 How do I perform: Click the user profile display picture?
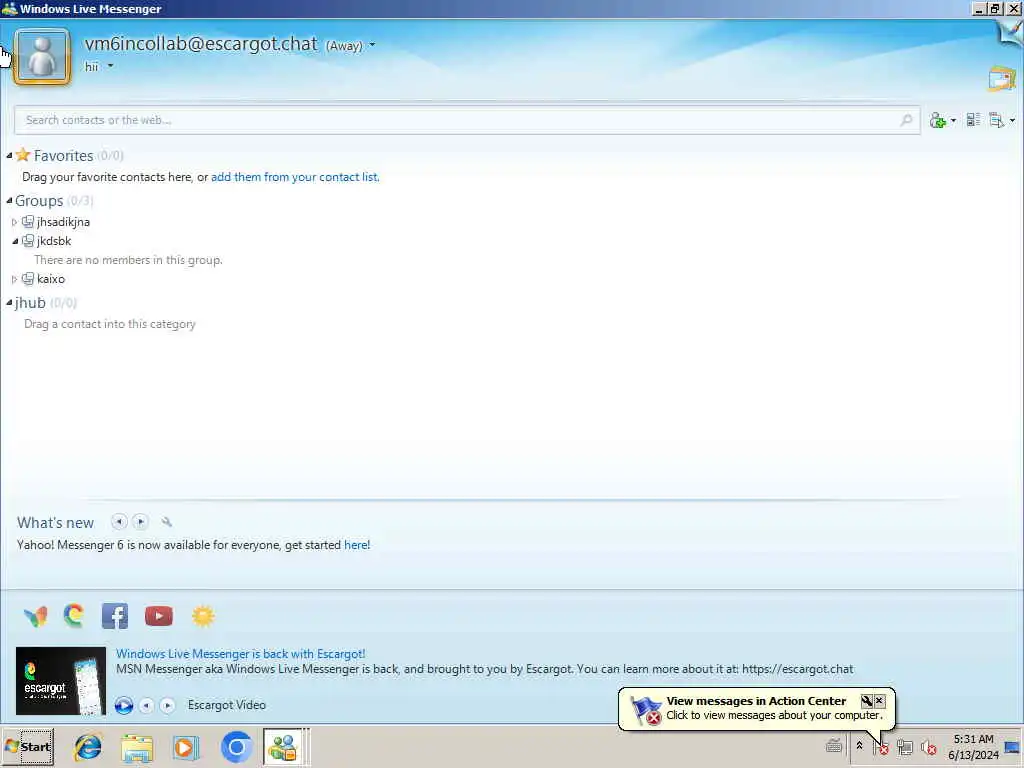pyautogui.click(x=42, y=57)
